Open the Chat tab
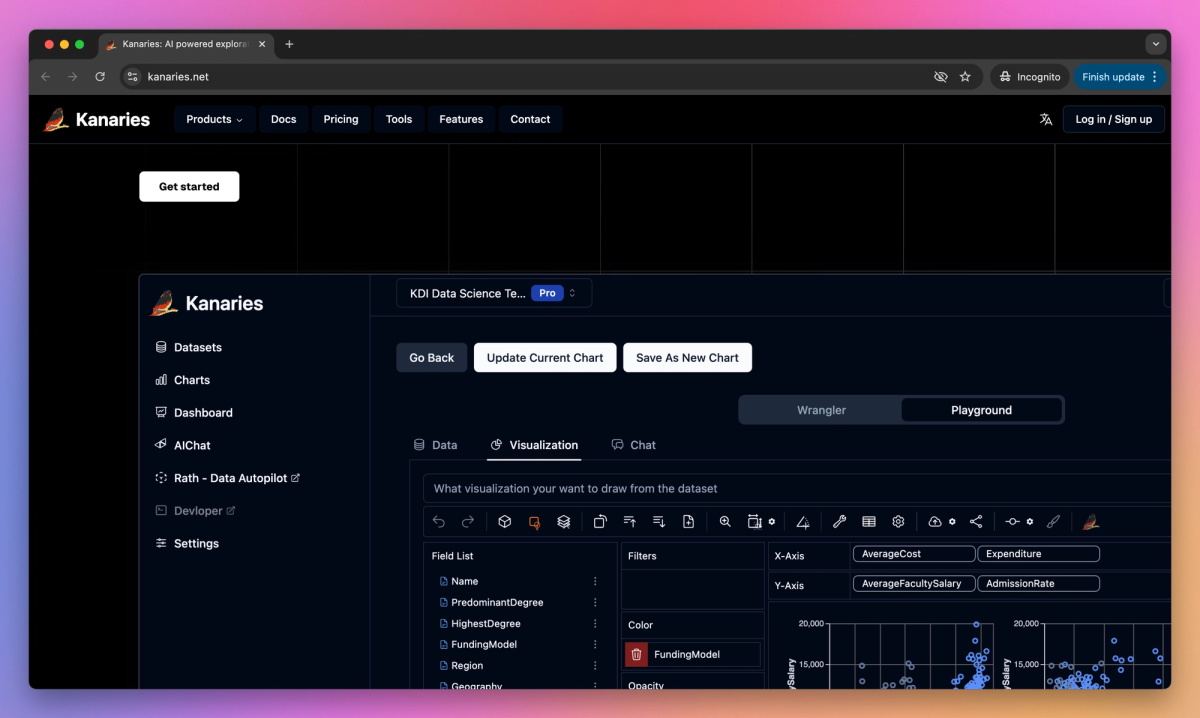Image resolution: width=1200 pixels, height=718 pixels. point(634,445)
